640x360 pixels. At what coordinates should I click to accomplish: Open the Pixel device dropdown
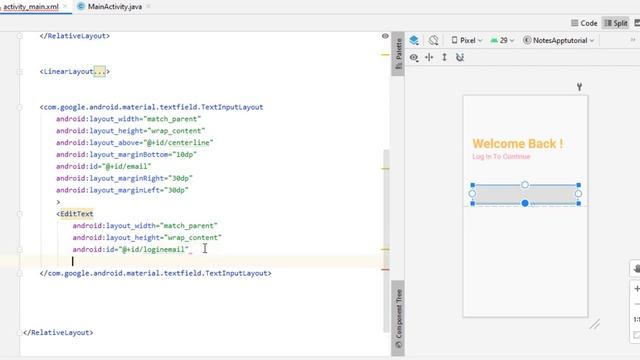point(467,40)
